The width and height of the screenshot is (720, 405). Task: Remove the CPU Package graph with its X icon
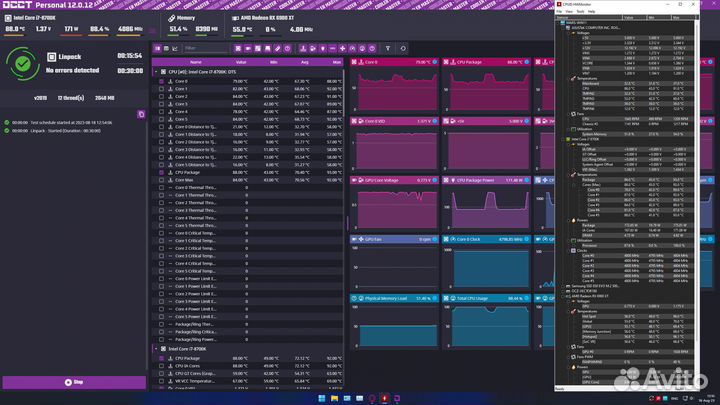[x=446, y=62]
